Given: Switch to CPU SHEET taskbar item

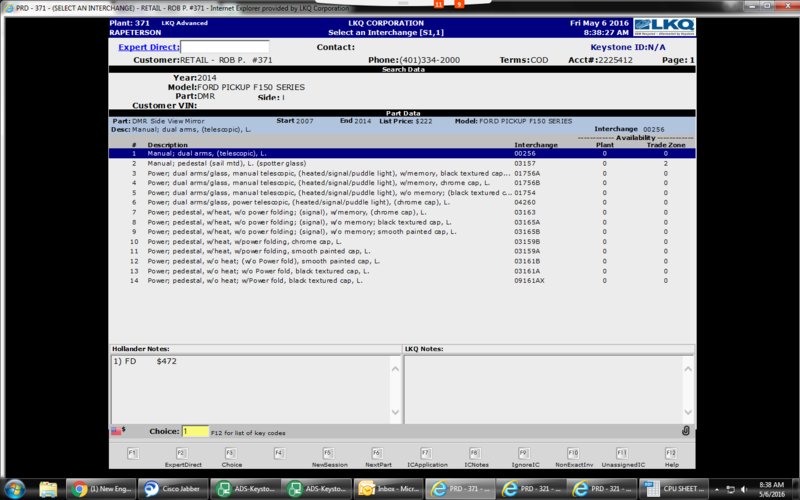Looking at the screenshot, I should [674, 489].
